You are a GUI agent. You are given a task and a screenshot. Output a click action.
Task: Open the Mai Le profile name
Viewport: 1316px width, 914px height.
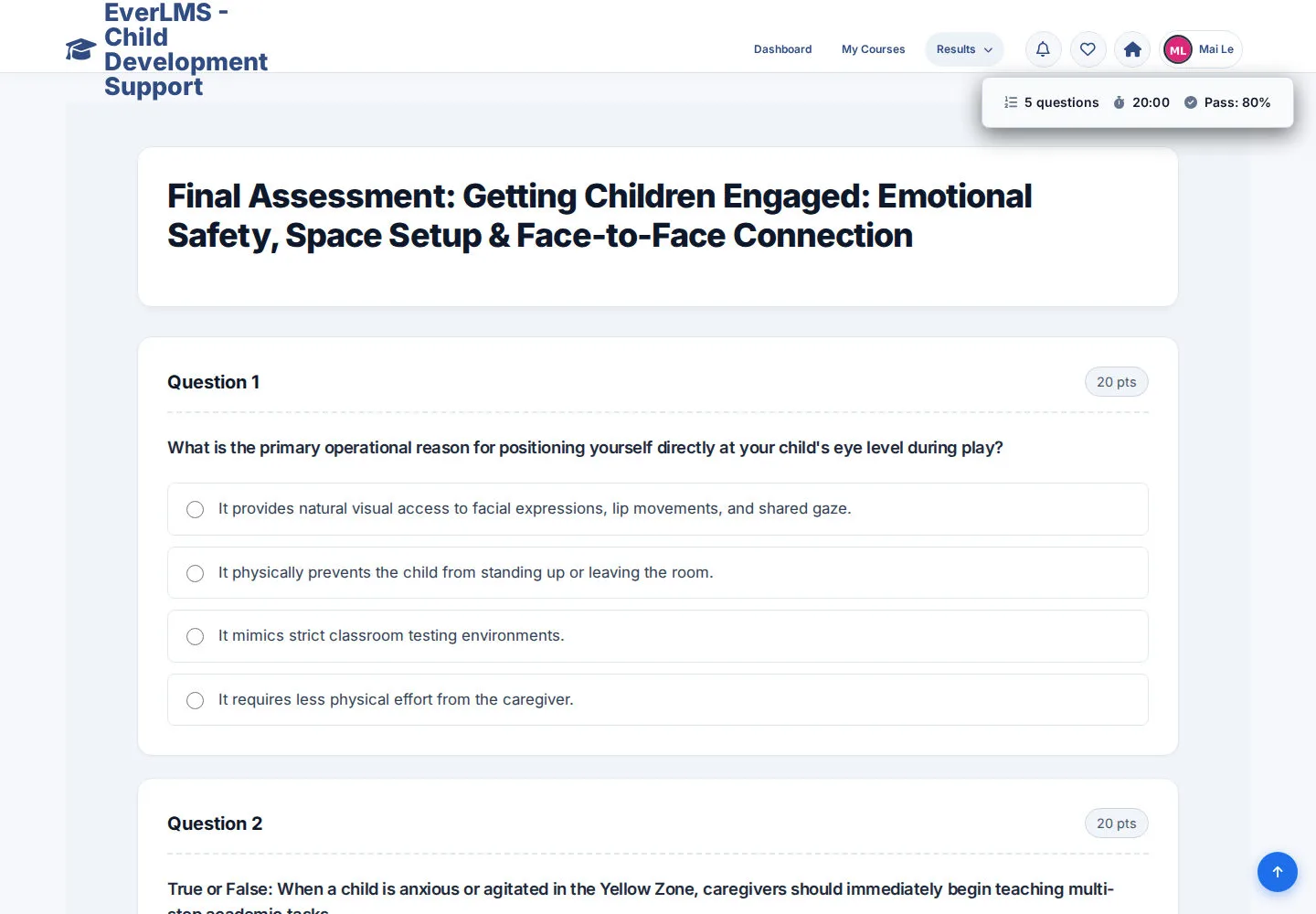[x=1216, y=49]
